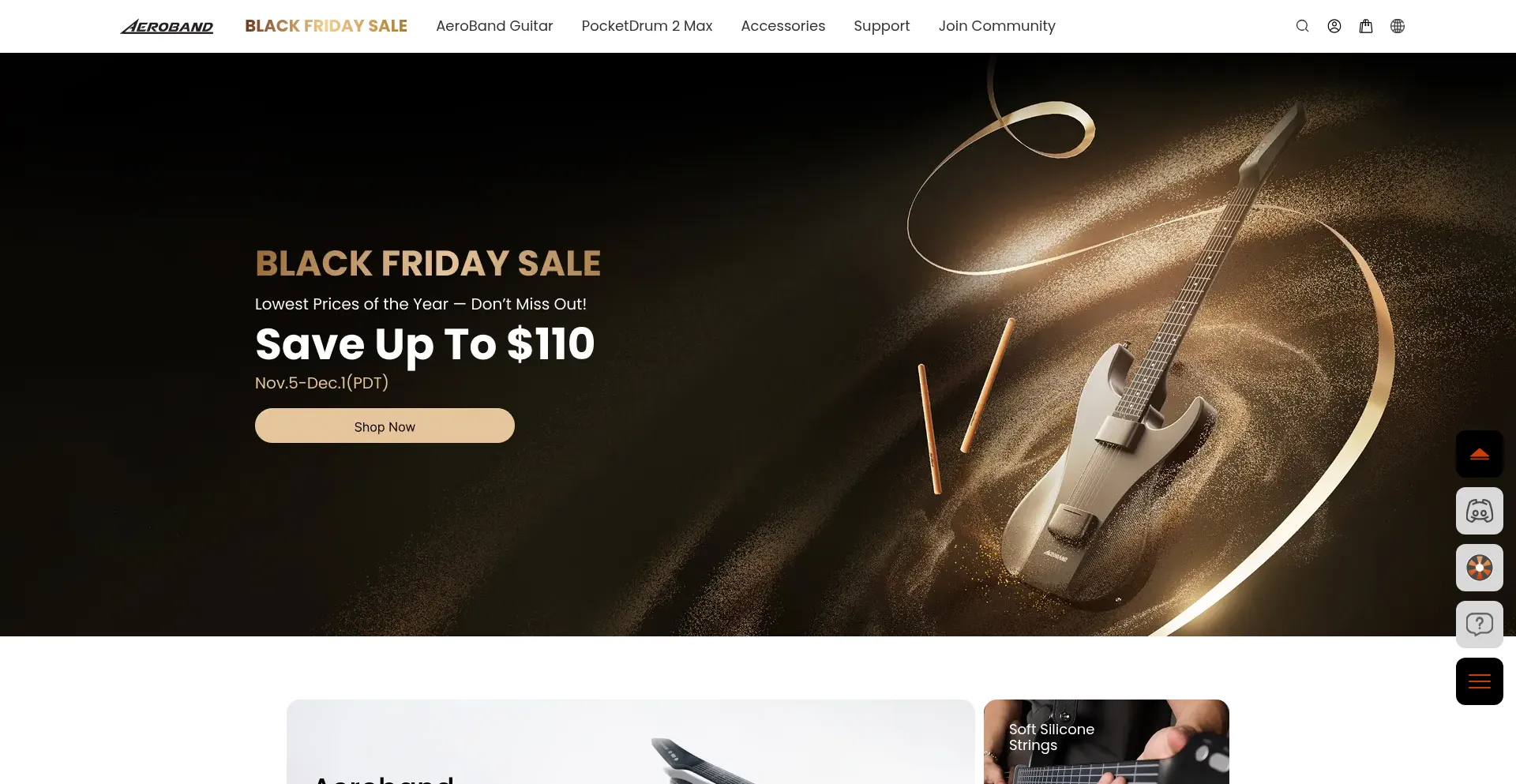Image resolution: width=1516 pixels, height=784 pixels.
Task: Open the PocketDrum 2 Max menu
Action: click(x=647, y=26)
